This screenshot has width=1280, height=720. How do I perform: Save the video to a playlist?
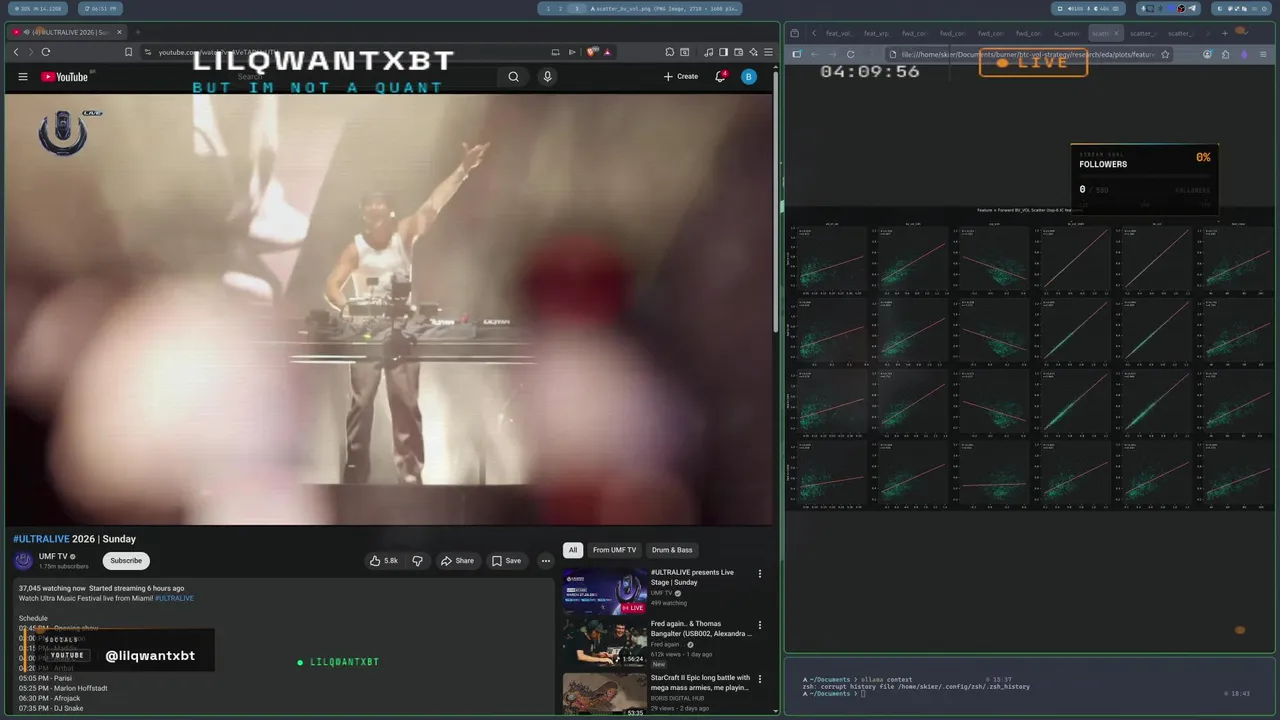[506, 561]
